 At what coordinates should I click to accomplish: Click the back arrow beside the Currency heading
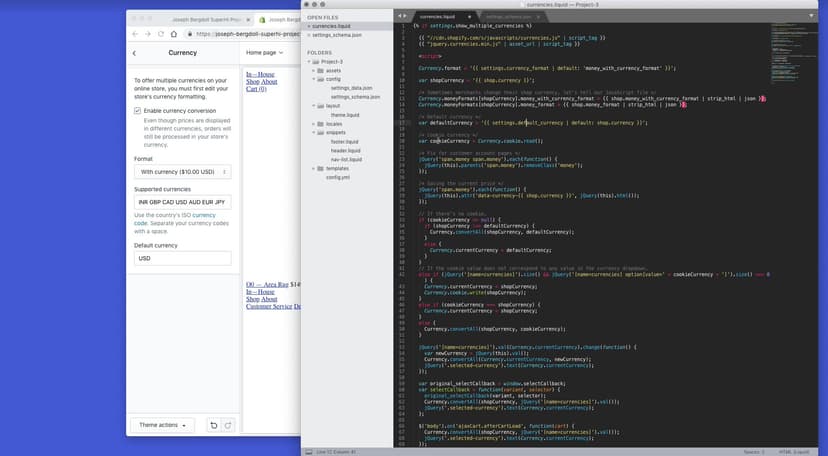coord(135,53)
